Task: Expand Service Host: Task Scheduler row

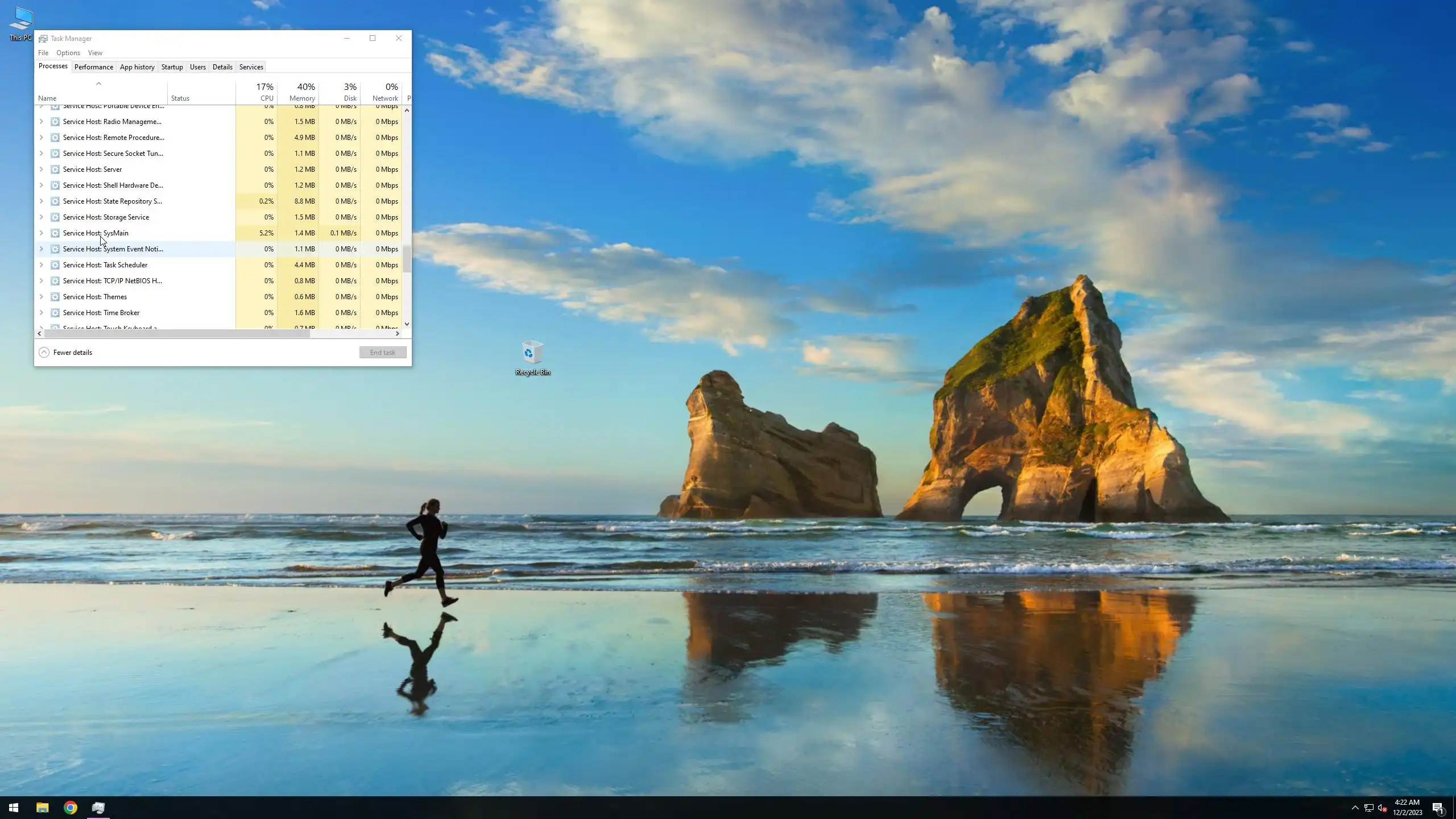Action: pos(41,265)
